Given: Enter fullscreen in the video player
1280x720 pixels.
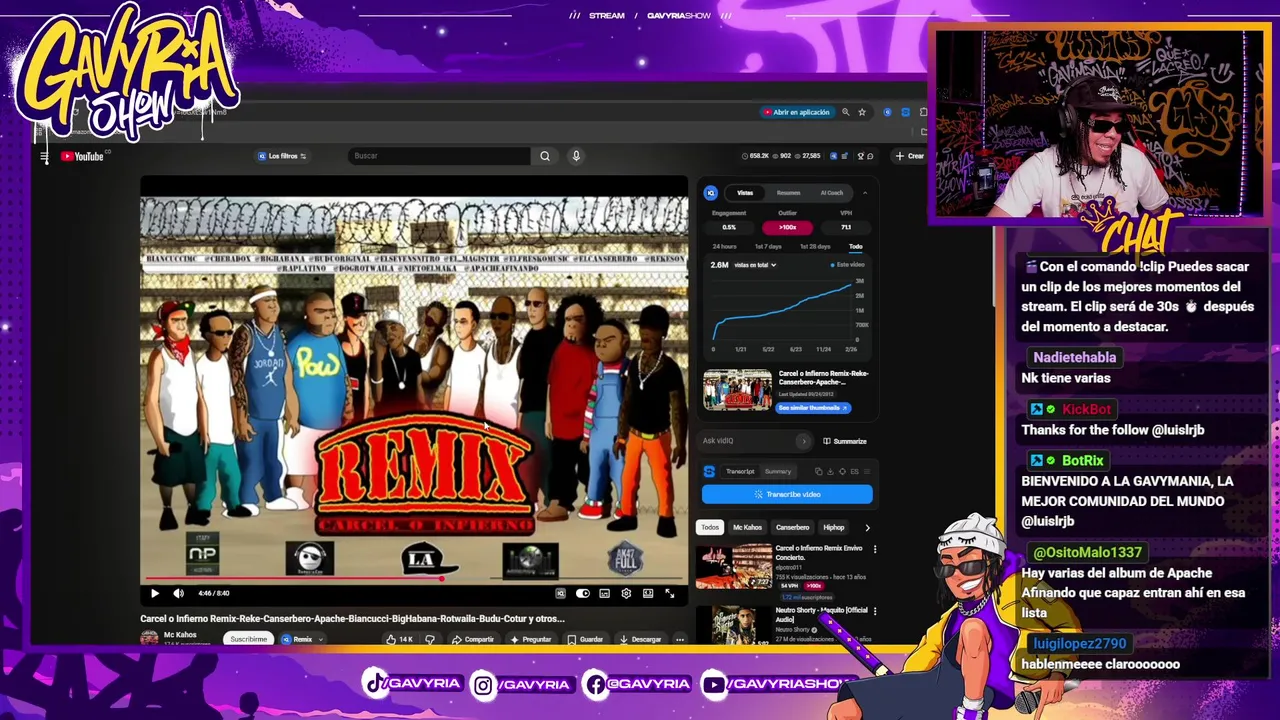Looking at the screenshot, I should tap(670, 593).
